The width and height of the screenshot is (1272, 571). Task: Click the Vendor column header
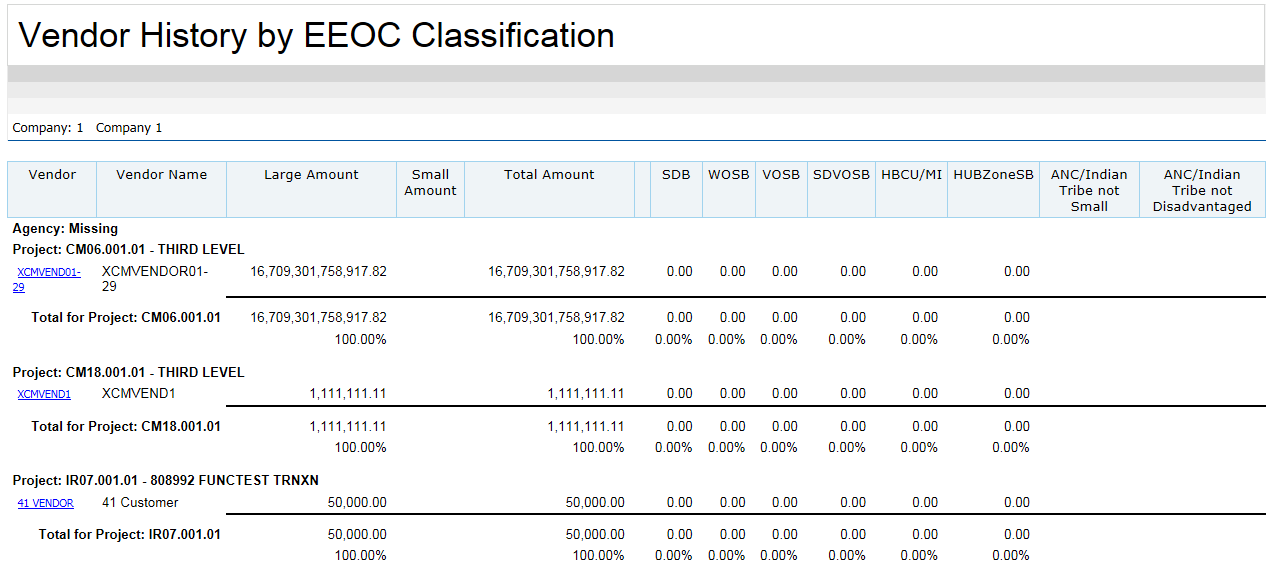52,175
